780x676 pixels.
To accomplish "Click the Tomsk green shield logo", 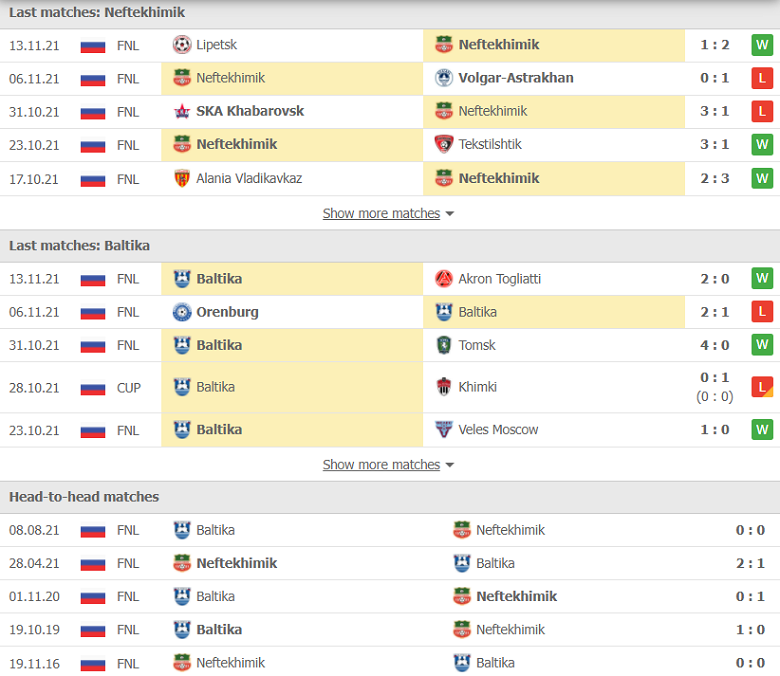I will (444, 345).
